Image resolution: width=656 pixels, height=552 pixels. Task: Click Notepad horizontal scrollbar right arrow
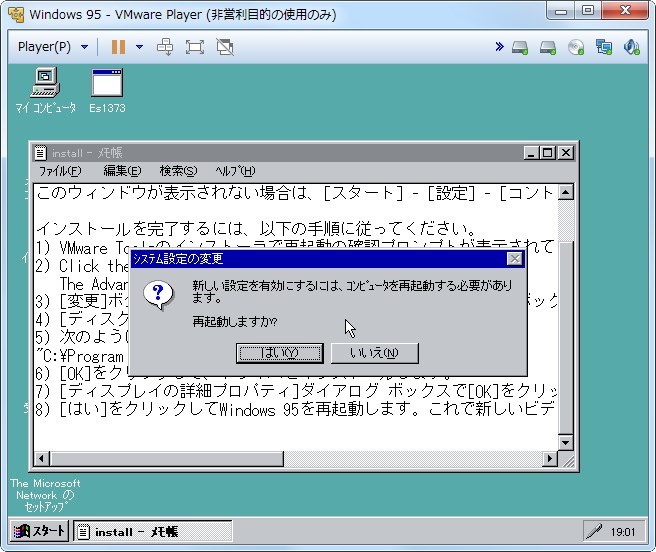[550, 459]
